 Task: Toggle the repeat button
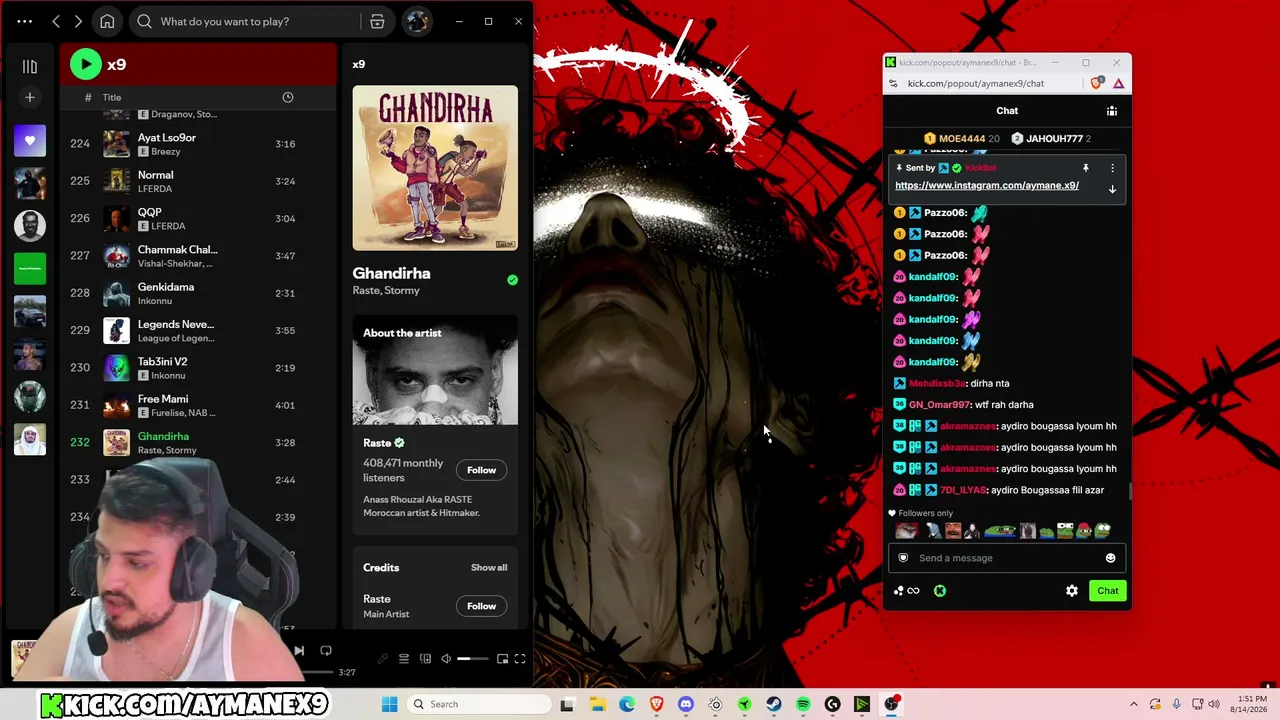click(x=326, y=651)
